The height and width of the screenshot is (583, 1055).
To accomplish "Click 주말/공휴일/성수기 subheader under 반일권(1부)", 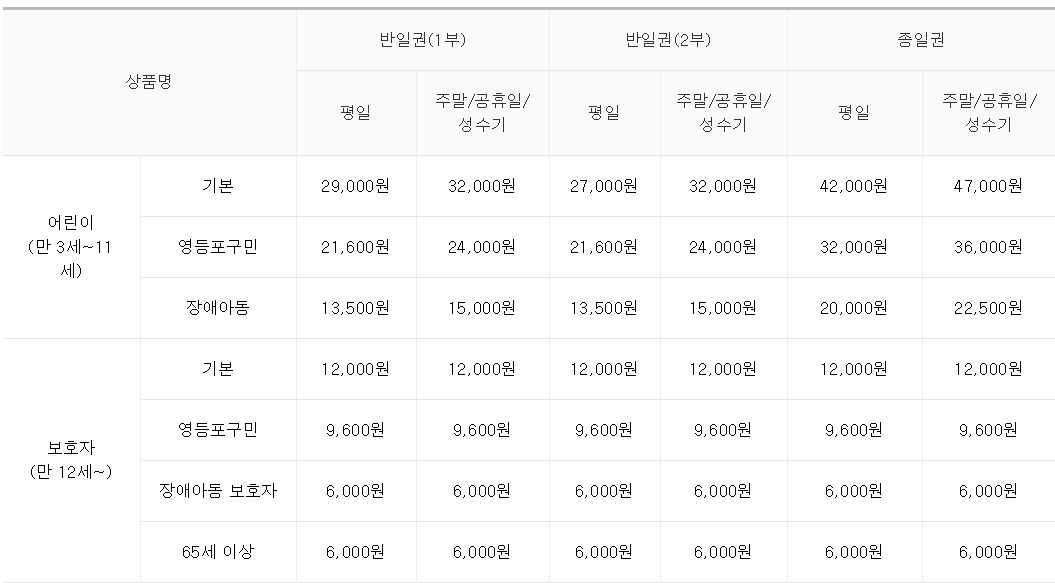I will click(482, 112).
